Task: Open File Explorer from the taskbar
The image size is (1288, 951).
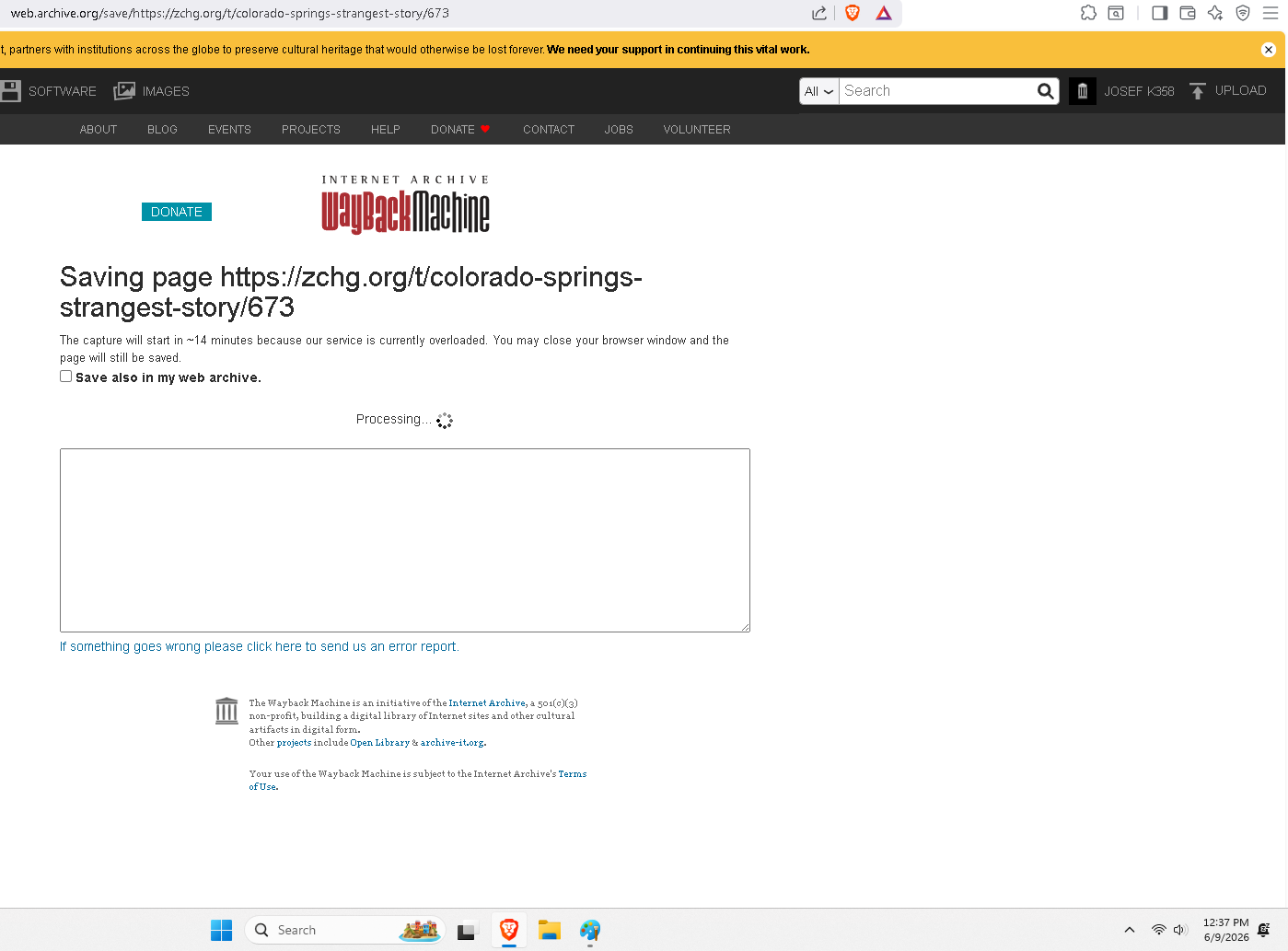Action: [550, 930]
